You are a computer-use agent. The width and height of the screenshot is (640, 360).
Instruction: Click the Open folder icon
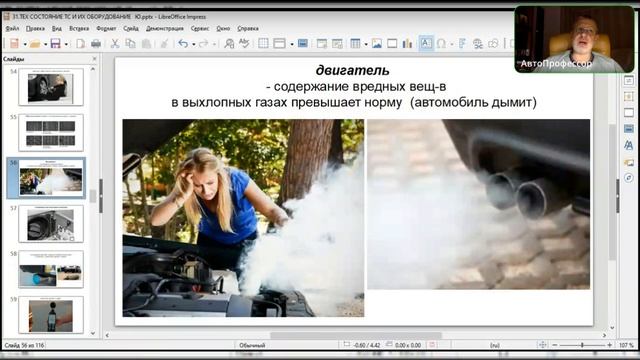click(x=35, y=43)
